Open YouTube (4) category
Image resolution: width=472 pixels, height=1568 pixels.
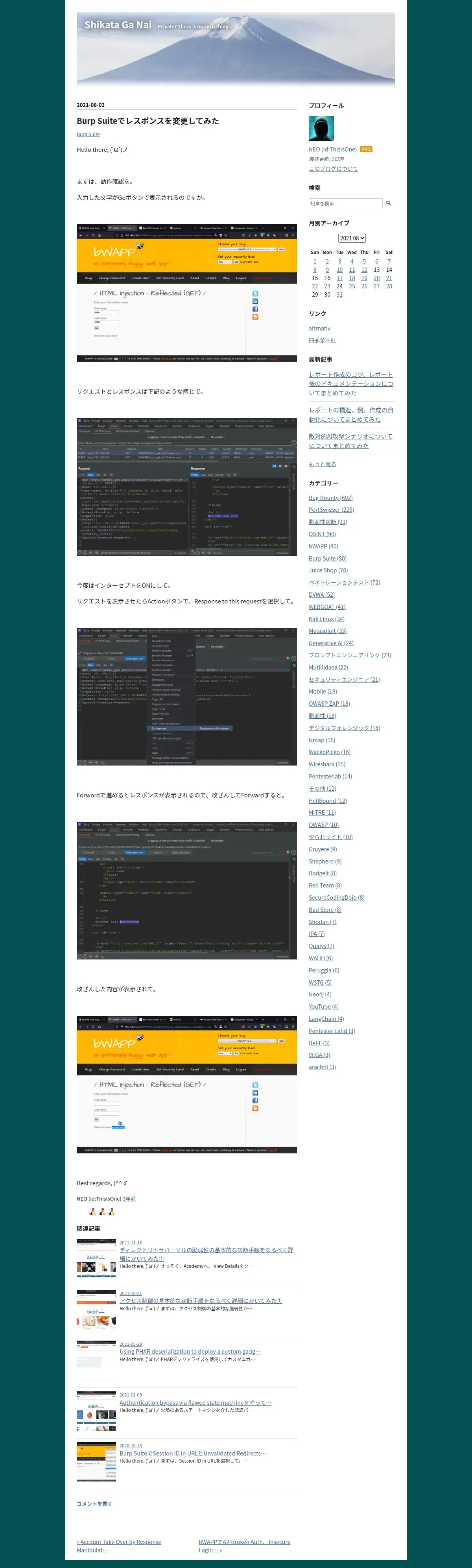[324, 1007]
